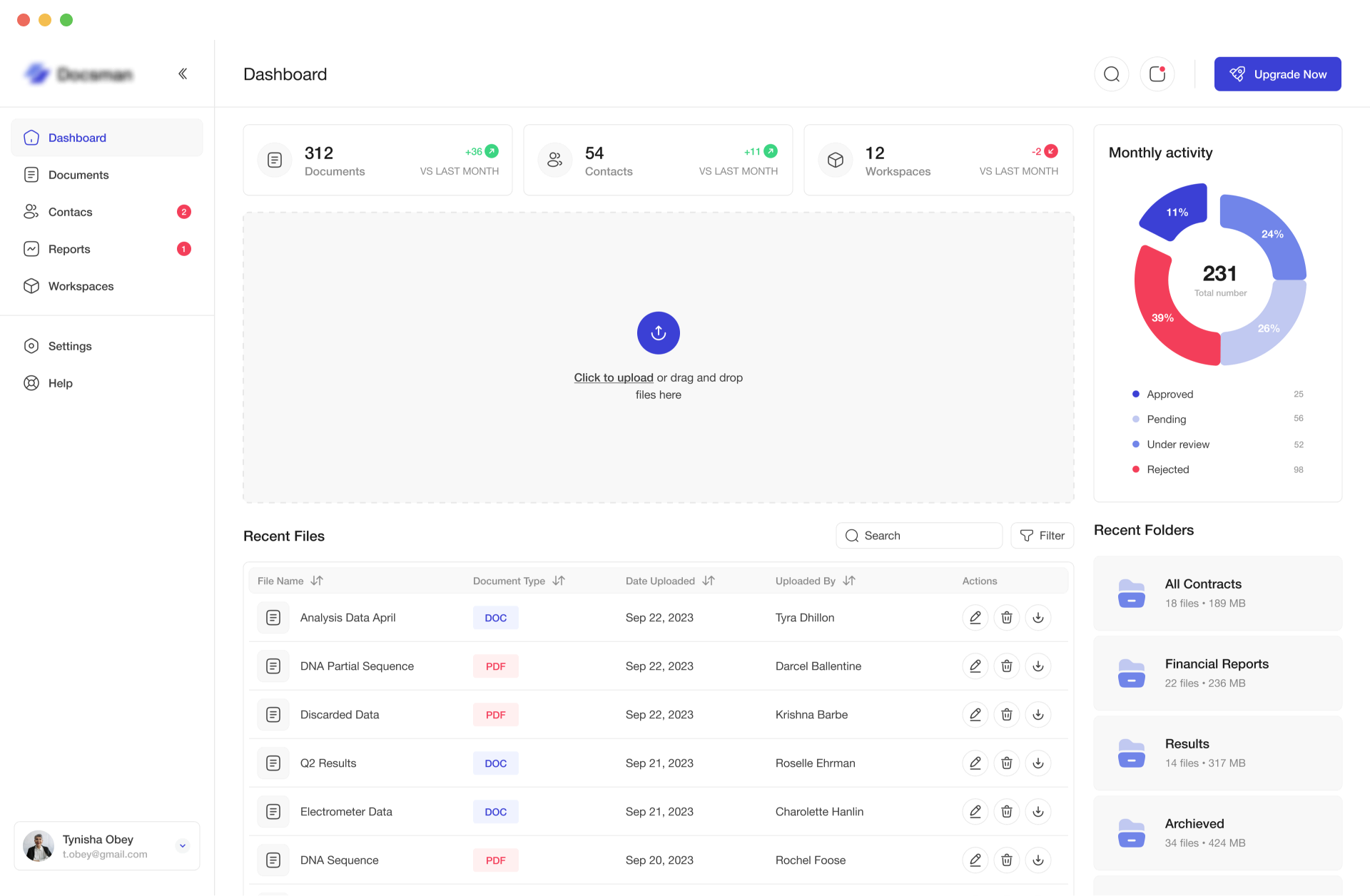This screenshot has width=1370, height=896.
Task: Click the 39% red chart segment
Action: point(1163,318)
